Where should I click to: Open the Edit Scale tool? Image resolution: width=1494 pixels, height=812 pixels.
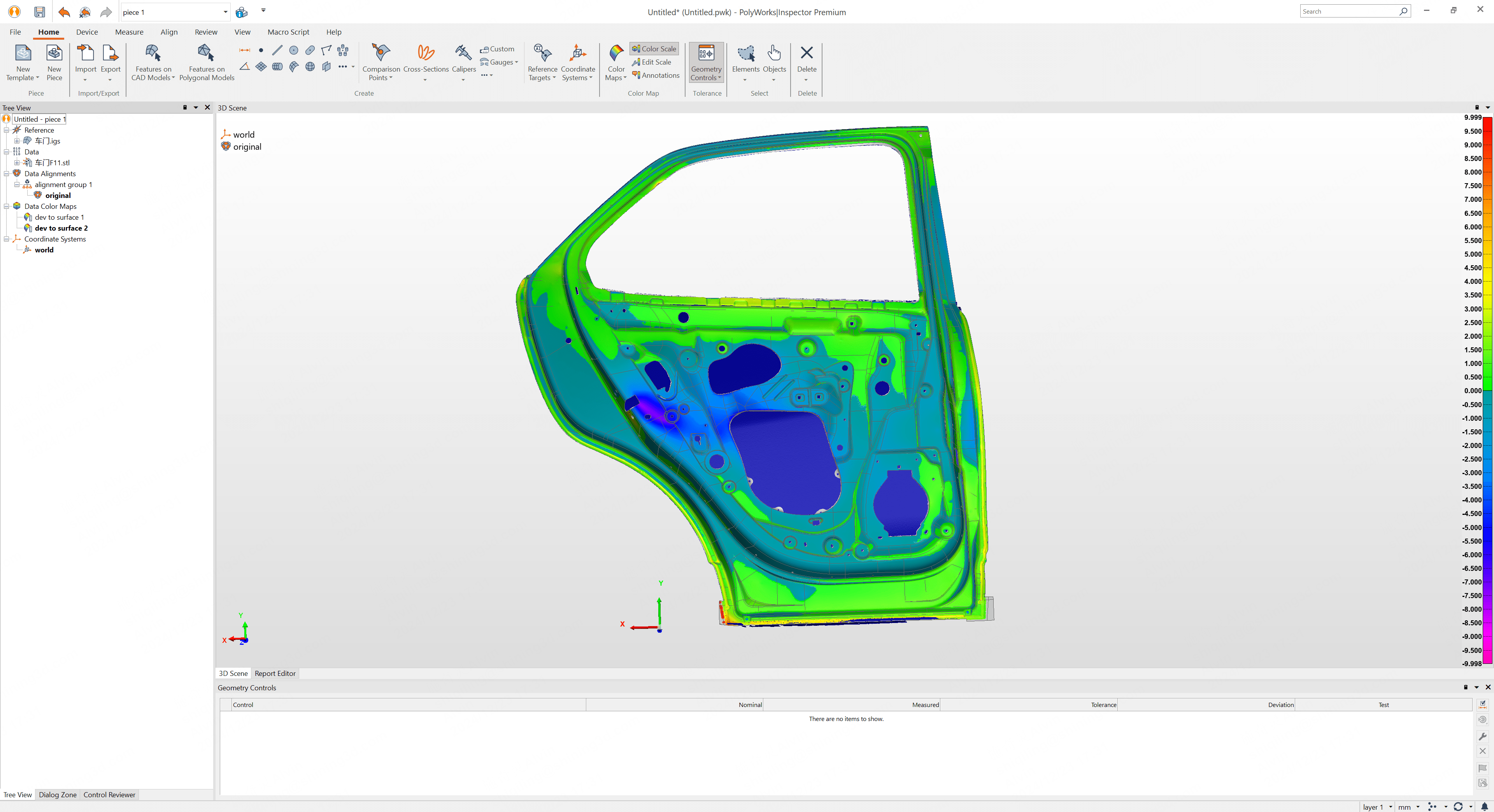pyautogui.click(x=651, y=62)
